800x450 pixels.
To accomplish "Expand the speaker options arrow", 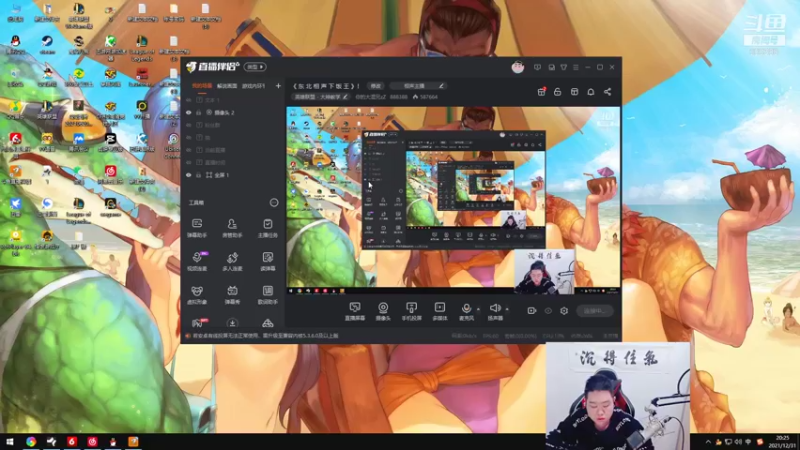I will pyautogui.click(x=507, y=309).
